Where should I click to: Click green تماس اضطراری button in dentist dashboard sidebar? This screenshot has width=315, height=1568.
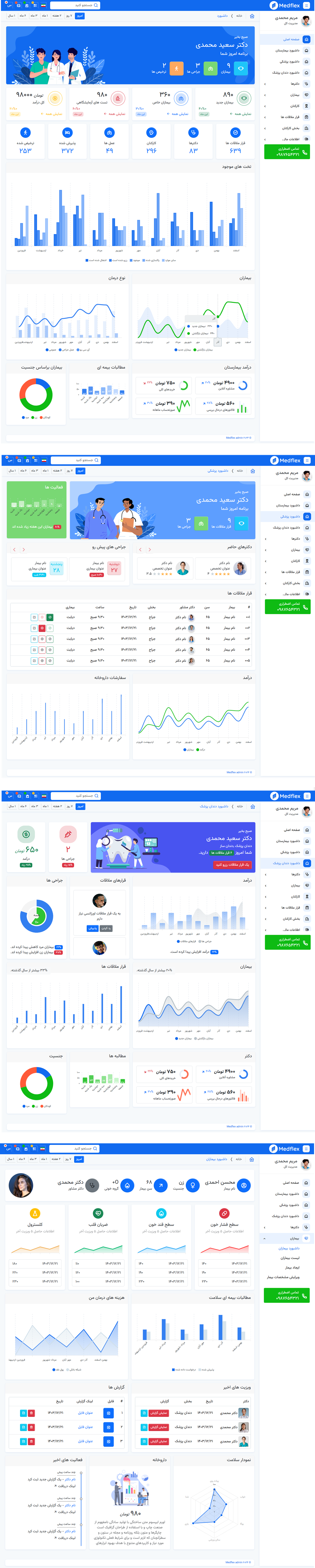[288, 942]
